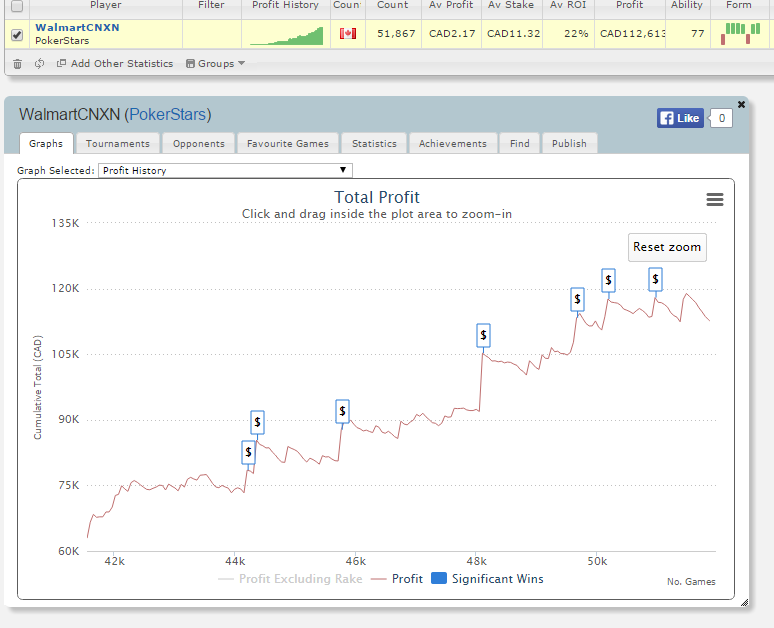Click the win marker just past 50k
774x628 pixels.
point(608,280)
